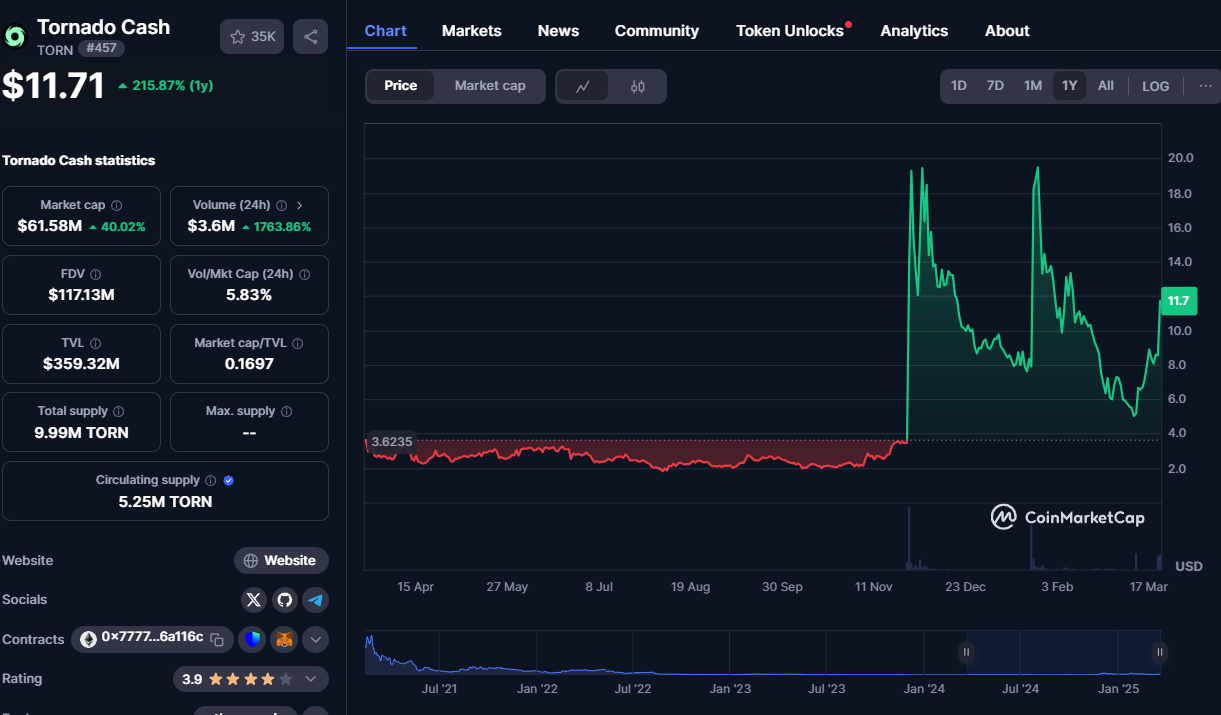The image size is (1221, 715).
Task: Click the Tornado Cash logo icon
Action: [x=16, y=37]
